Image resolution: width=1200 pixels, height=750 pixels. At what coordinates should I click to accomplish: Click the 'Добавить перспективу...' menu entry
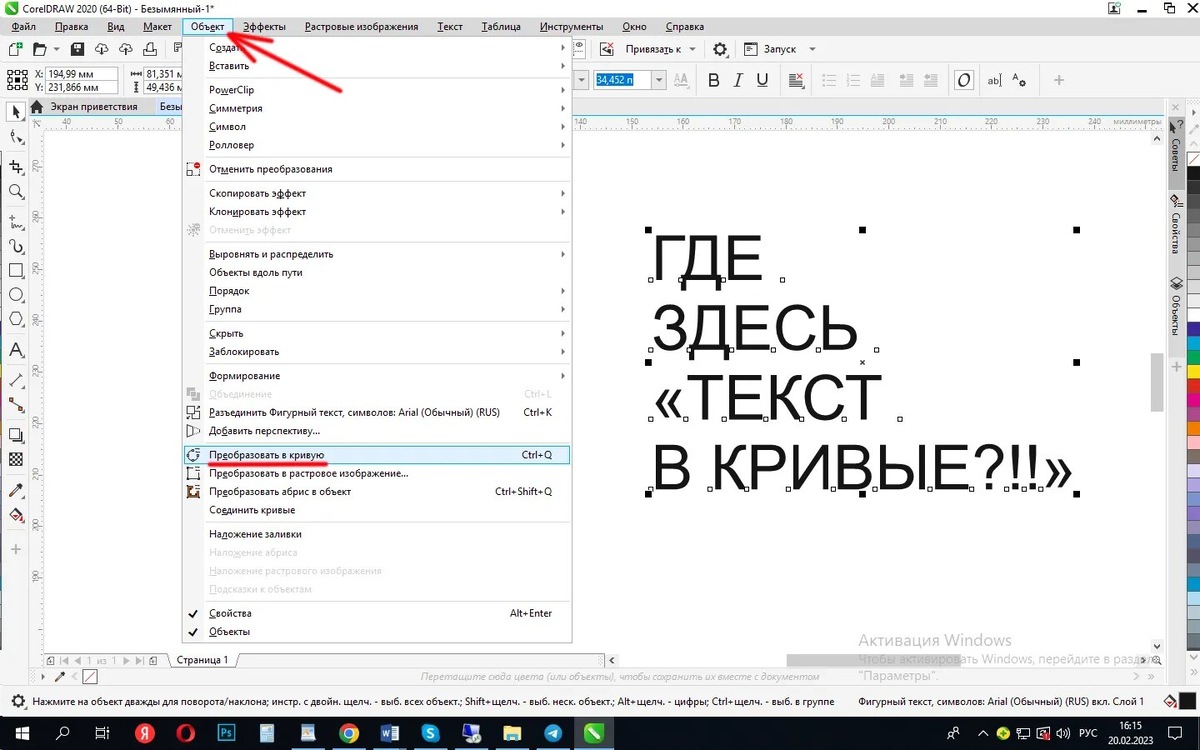[x=376, y=430]
